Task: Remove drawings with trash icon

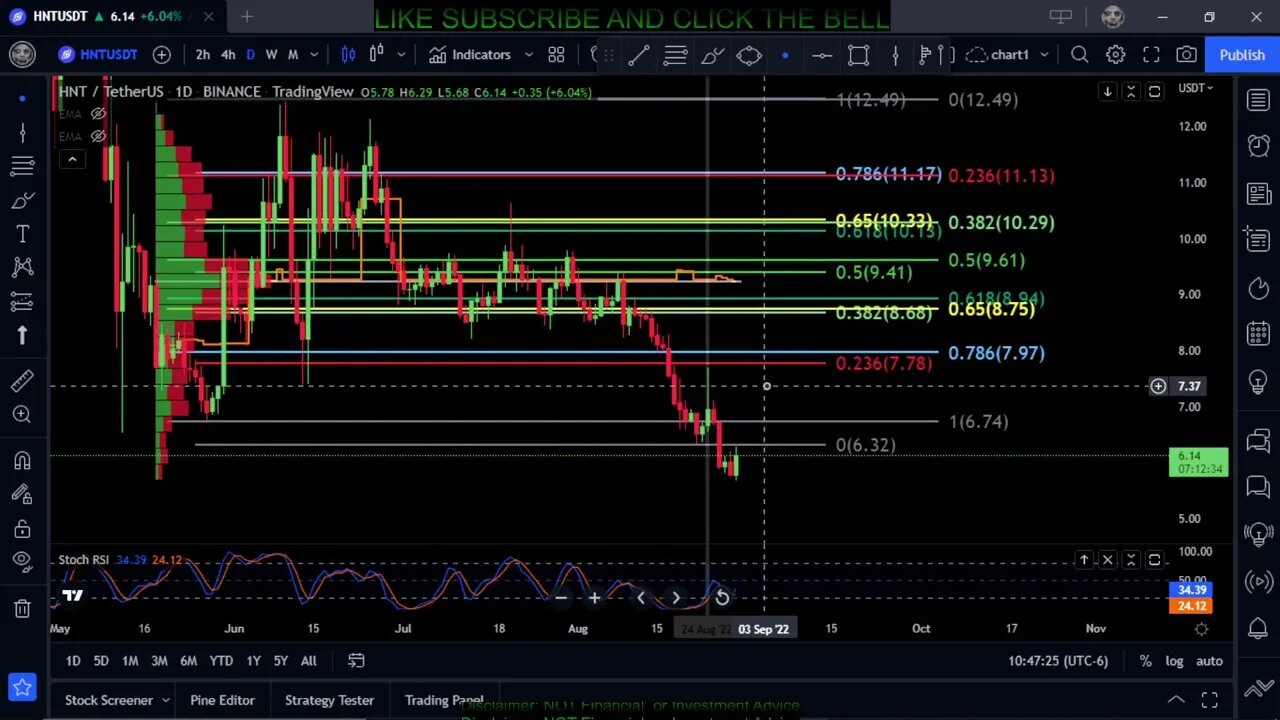Action: (22, 608)
